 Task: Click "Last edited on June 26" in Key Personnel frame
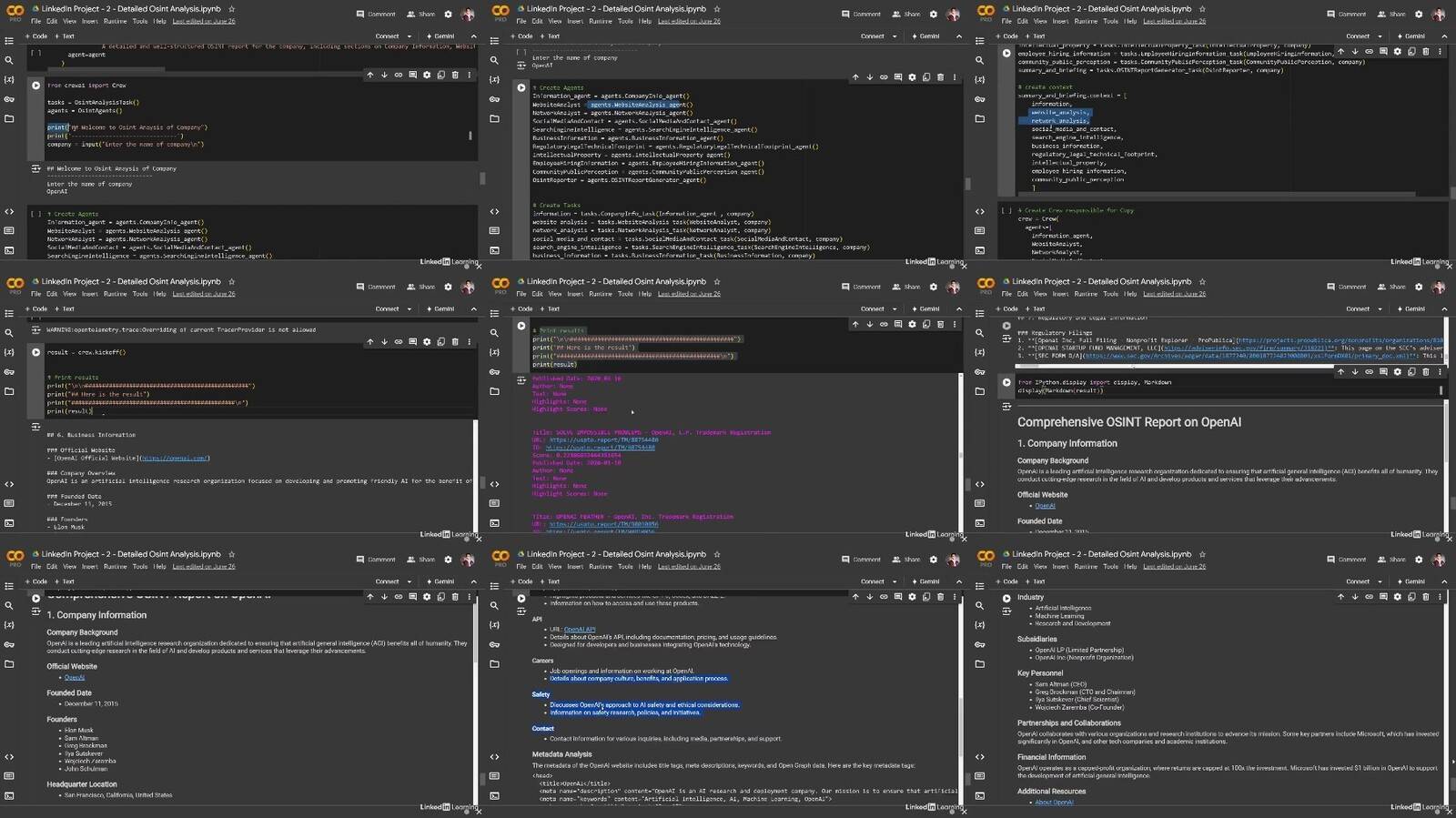coord(1175,566)
